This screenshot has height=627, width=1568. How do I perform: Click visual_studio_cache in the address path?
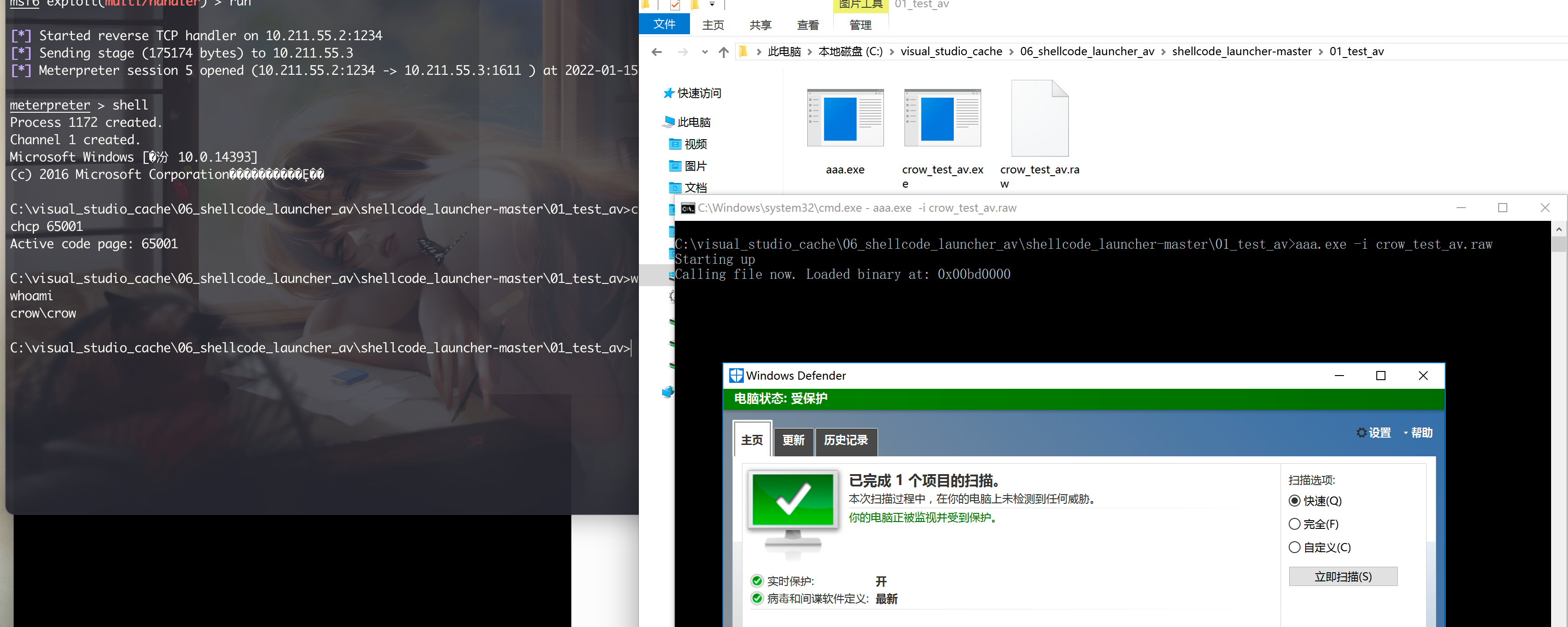pos(951,52)
